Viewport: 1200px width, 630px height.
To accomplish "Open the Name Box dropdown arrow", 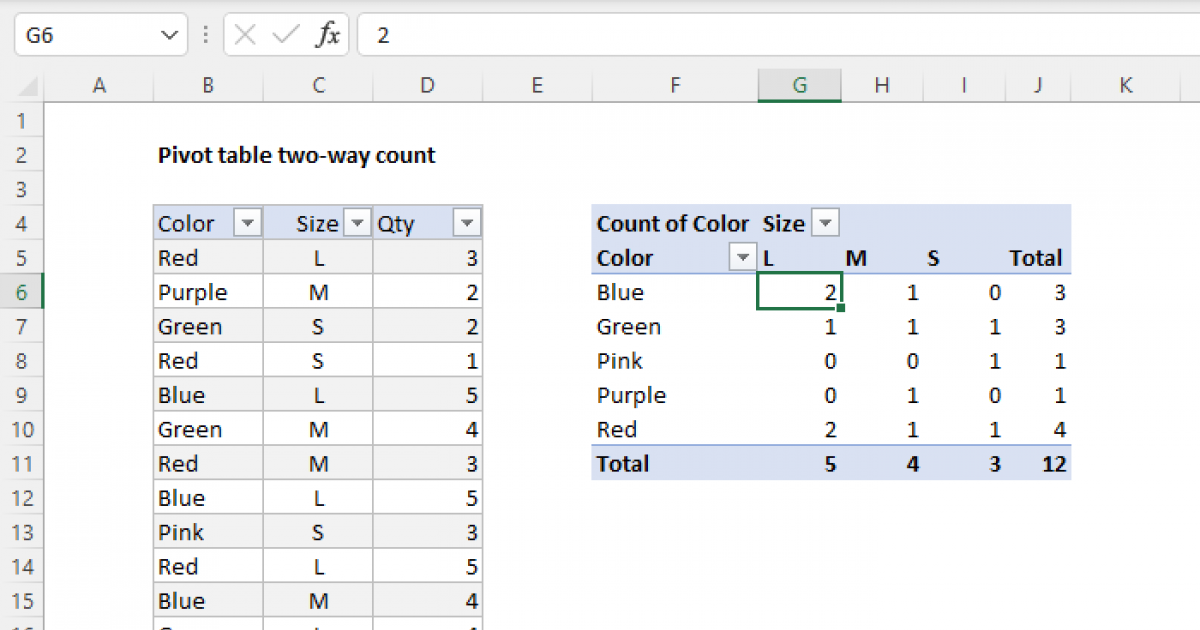I will (166, 36).
